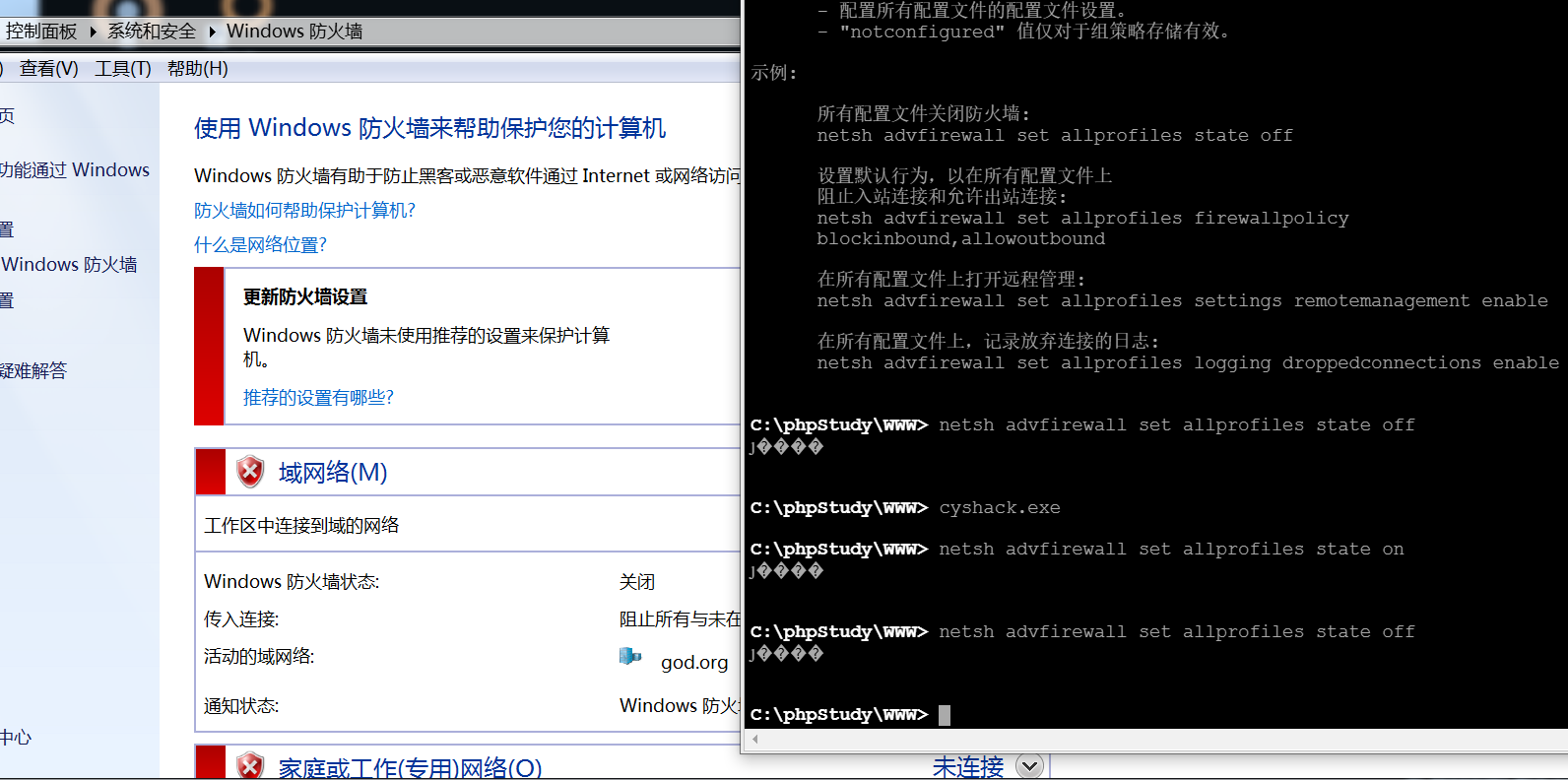Go to 控制面板 in the address breadcrumb
The width and height of the screenshot is (1568, 780).
click(x=41, y=32)
